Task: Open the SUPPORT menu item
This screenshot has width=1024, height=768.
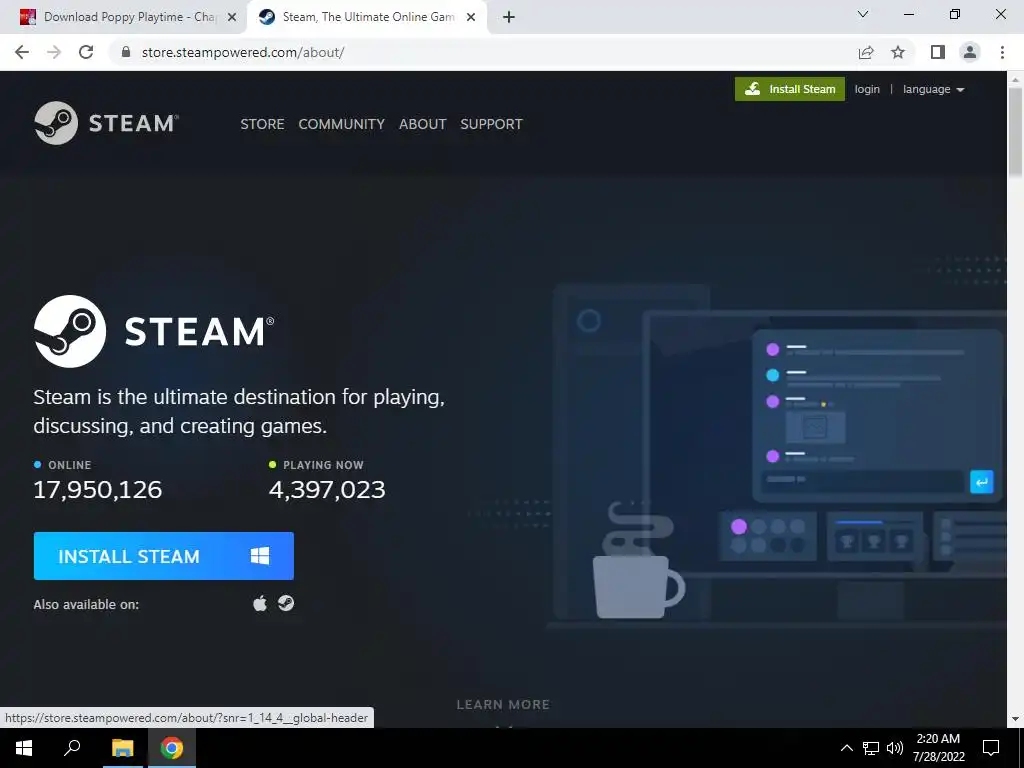Action: point(491,124)
